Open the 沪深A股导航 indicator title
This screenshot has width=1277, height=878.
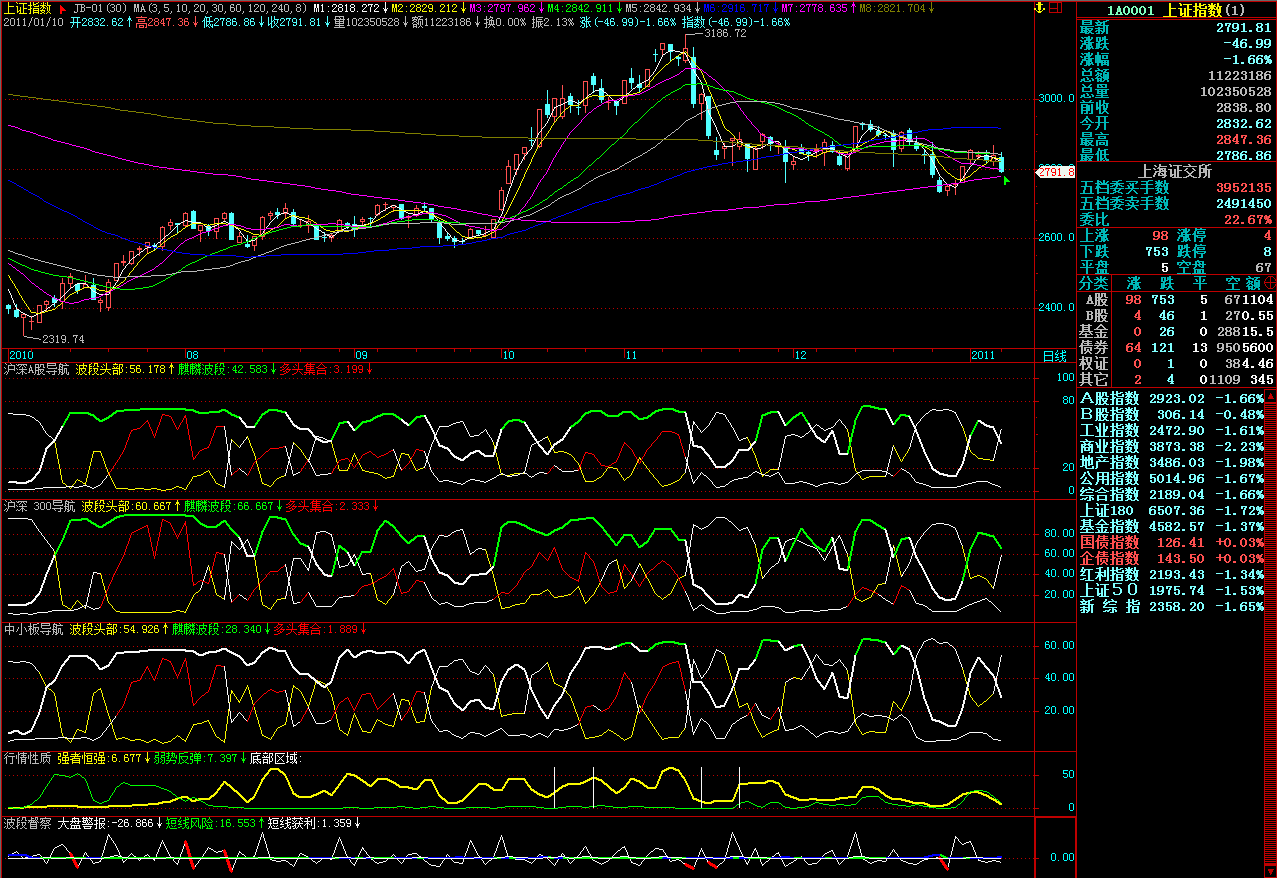[37, 369]
